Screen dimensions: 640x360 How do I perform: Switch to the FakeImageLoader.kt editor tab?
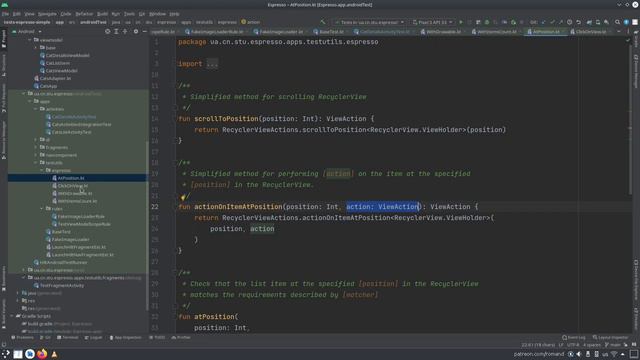[x=281, y=31]
